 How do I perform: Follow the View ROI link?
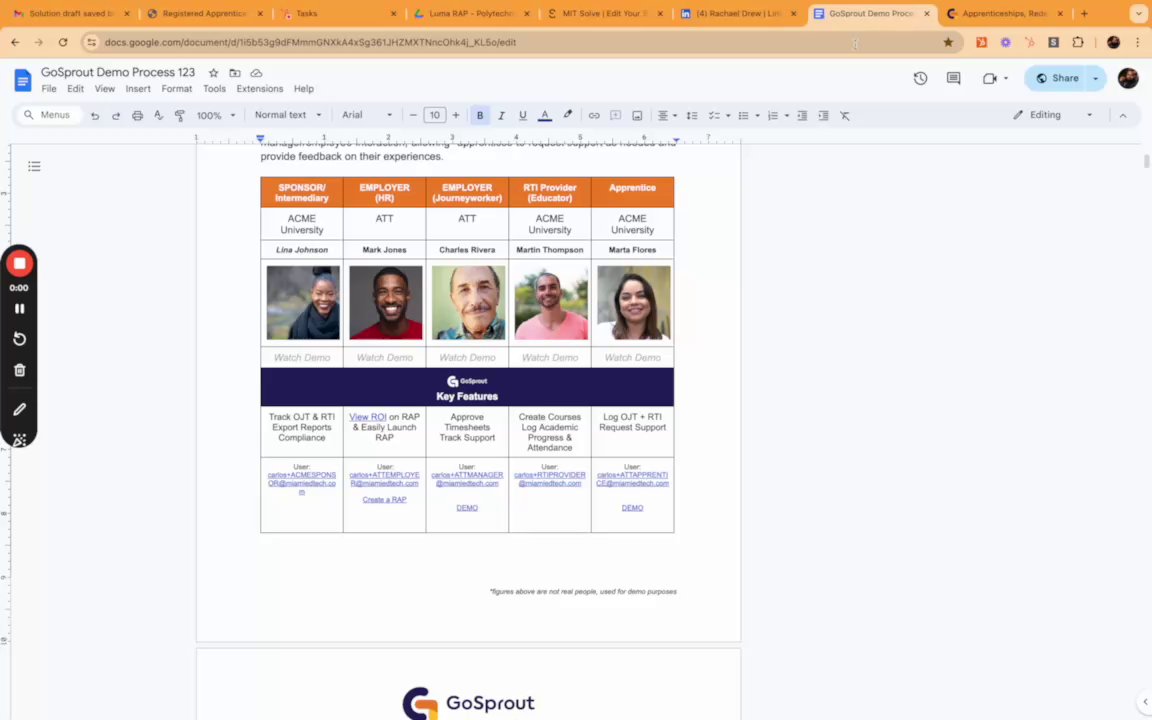(x=367, y=417)
